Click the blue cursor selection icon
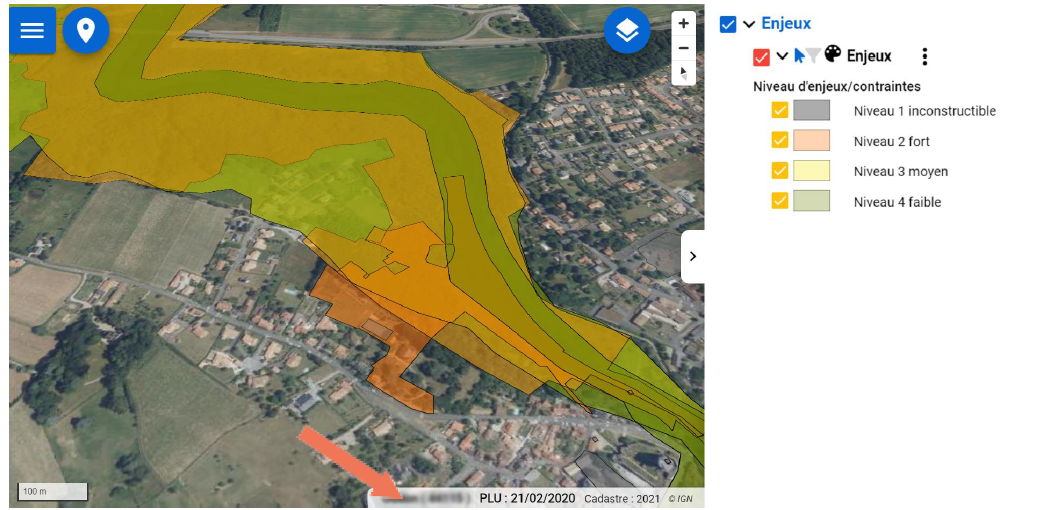Viewport: 1048px width, 510px height. 800,56
